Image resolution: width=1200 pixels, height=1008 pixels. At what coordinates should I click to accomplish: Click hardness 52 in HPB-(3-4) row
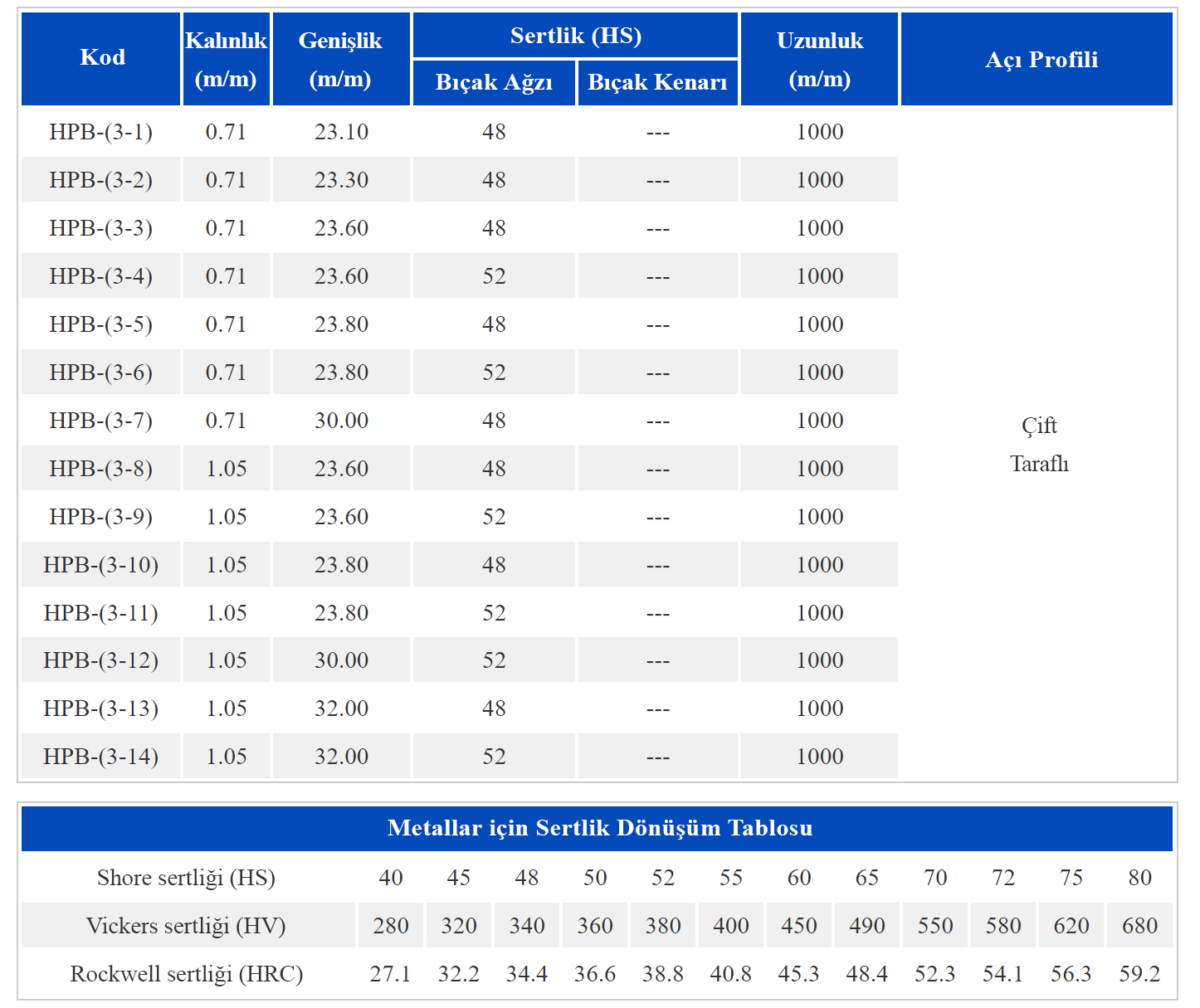[494, 276]
